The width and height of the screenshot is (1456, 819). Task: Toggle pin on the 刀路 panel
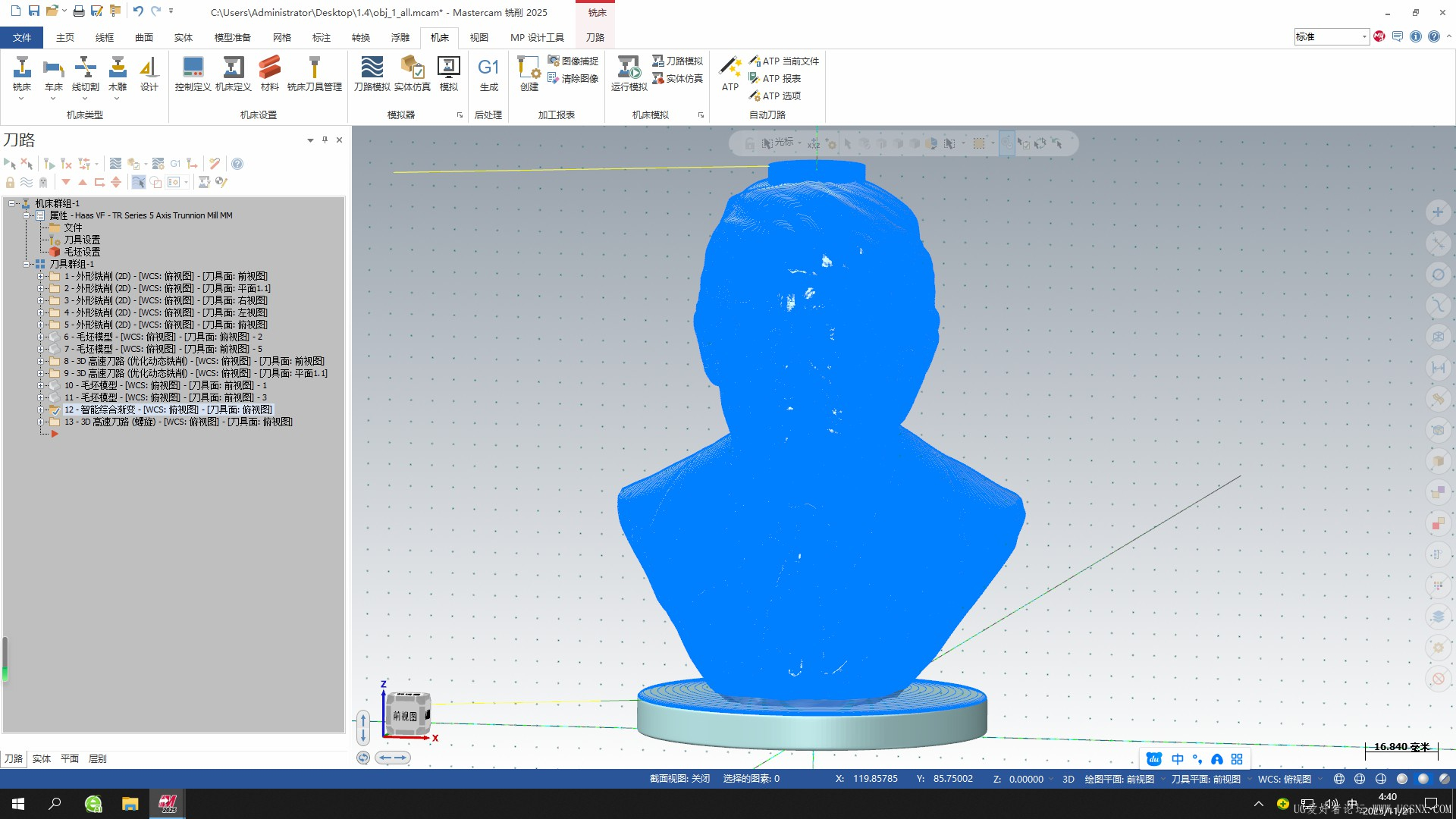(325, 140)
